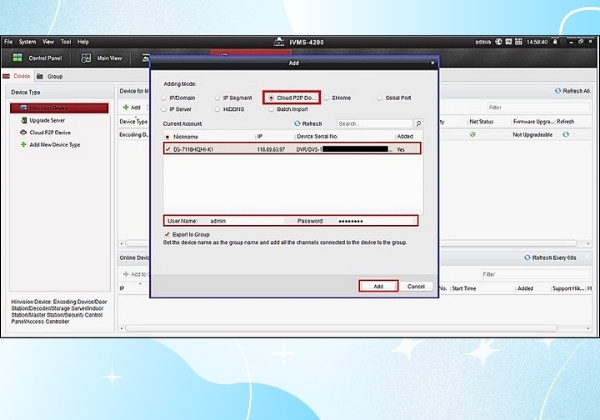Viewport: 600px width, 420px height.
Task: Toggle the Export to Group checkbox
Action: (x=167, y=234)
